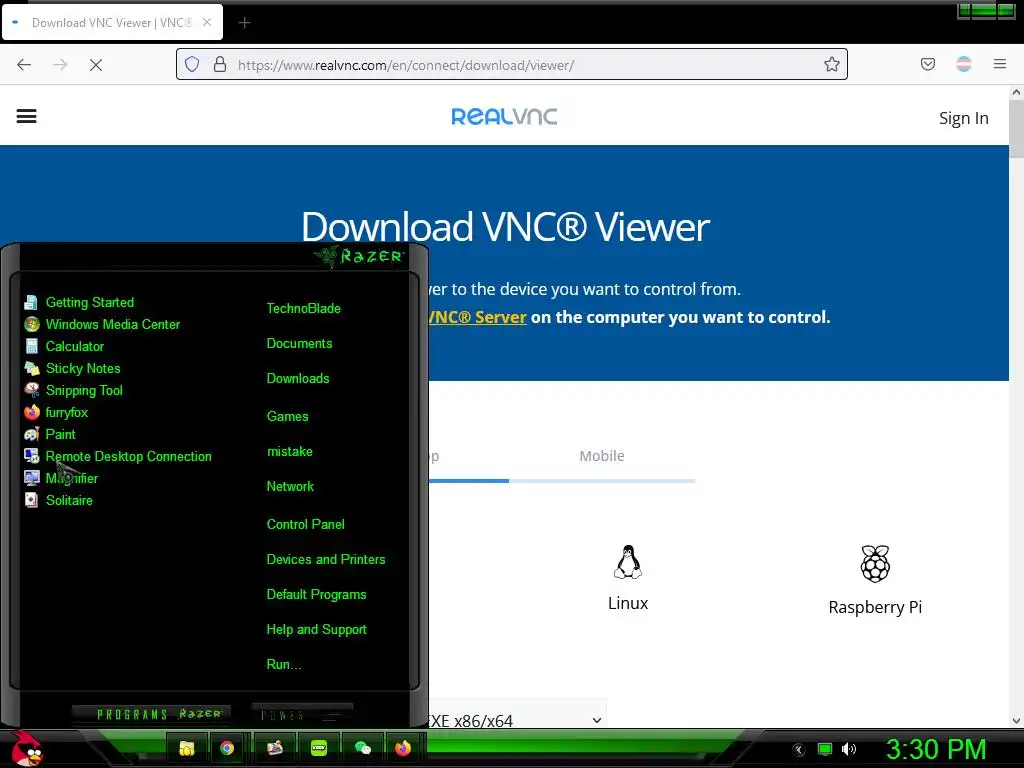
Task: Open Paint from start menu
Action: point(50,434)
